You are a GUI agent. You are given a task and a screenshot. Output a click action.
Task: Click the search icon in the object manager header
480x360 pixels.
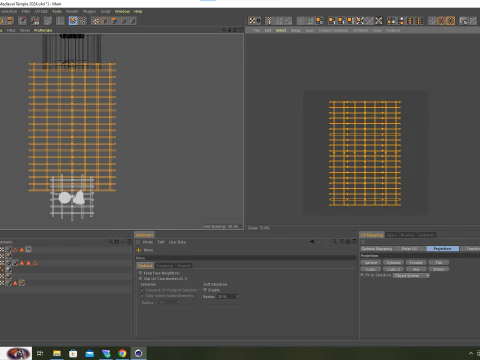111,241
